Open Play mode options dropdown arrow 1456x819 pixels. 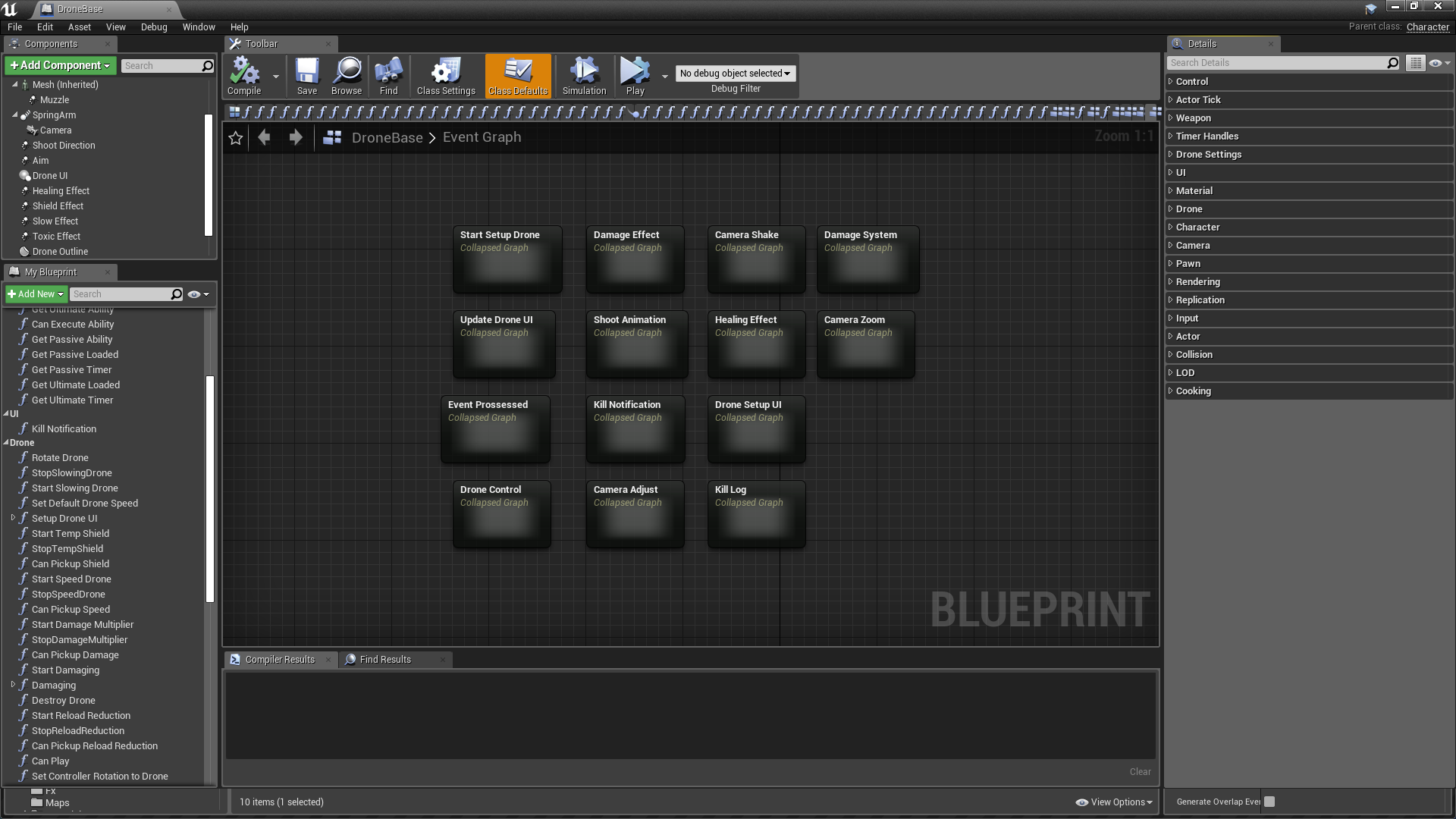pyautogui.click(x=665, y=76)
